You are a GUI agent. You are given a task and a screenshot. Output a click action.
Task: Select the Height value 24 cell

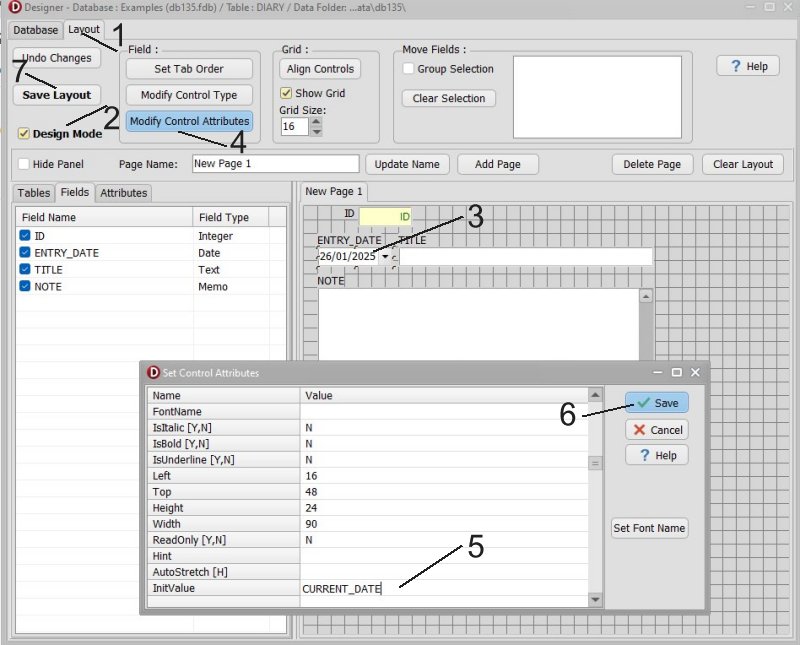[444, 508]
